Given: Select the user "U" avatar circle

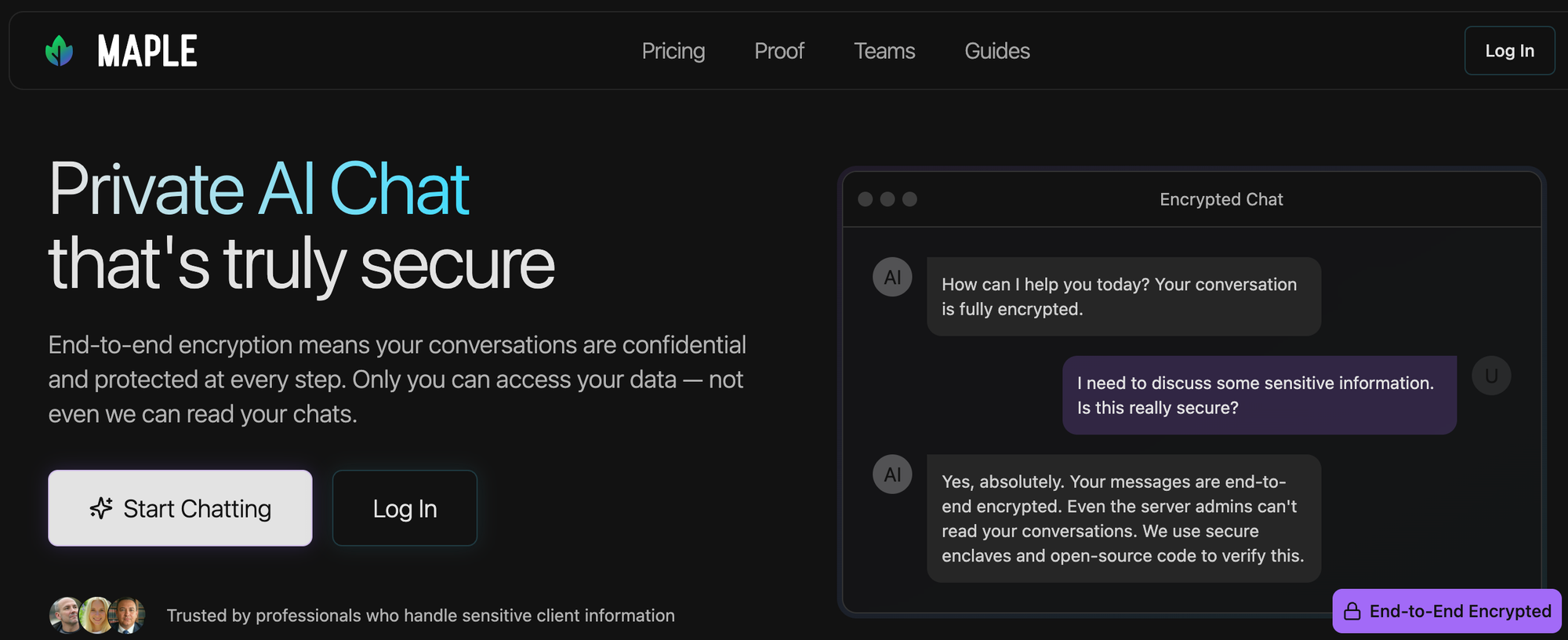Looking at the screenshot, I should (x=1490, y=376).
